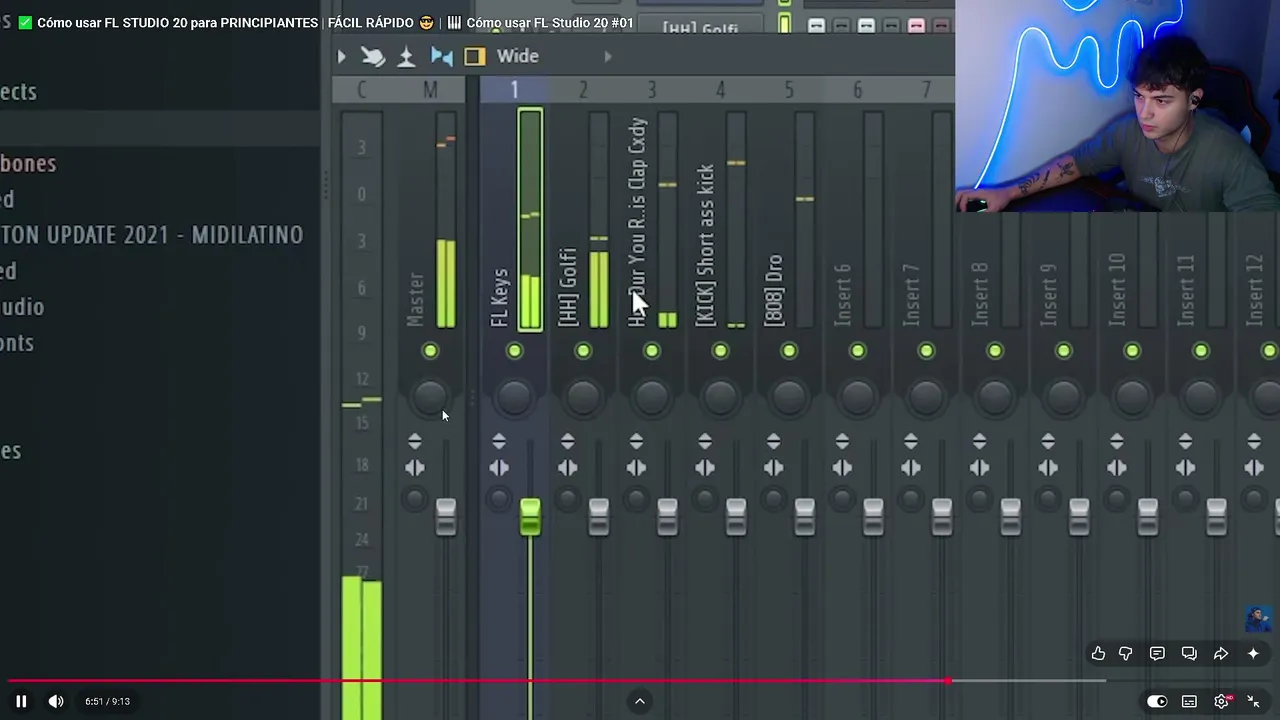The width and height of the screenshot is (1280, 720).
Task: Click the Master pan knob
Action: [430, 398]
